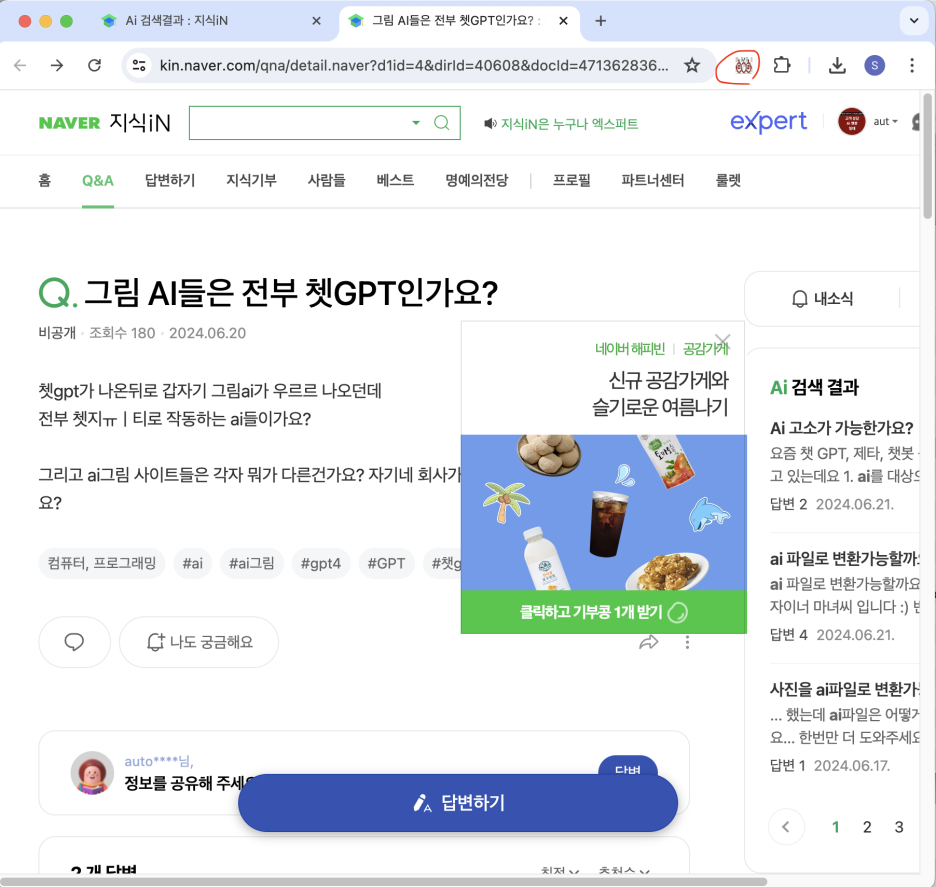Bookmark this page with the star icon
The width and height of the screenshot is (936, 887).
[692, 65]
